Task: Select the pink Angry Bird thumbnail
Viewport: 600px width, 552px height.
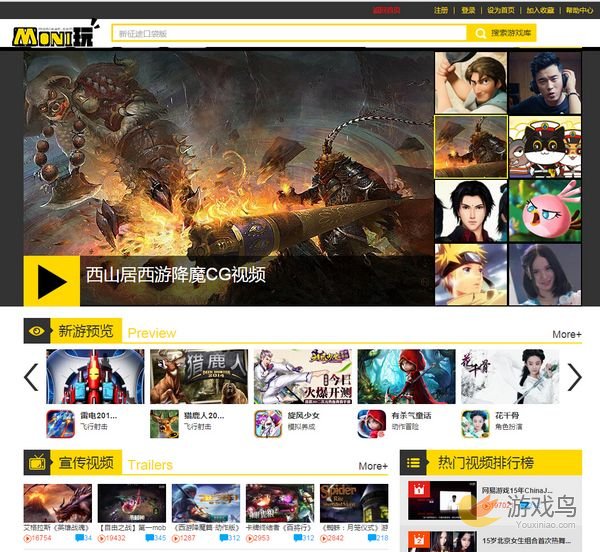Action: pos(545,208)
